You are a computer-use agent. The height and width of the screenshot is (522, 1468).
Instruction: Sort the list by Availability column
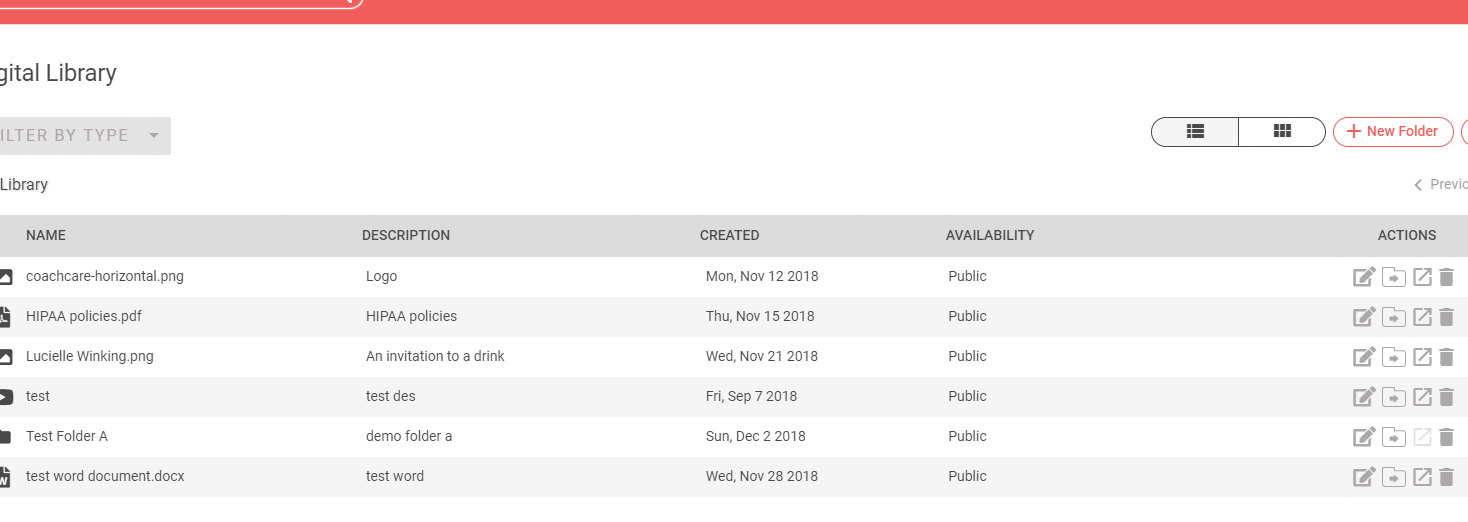click(x=990, y=236)
